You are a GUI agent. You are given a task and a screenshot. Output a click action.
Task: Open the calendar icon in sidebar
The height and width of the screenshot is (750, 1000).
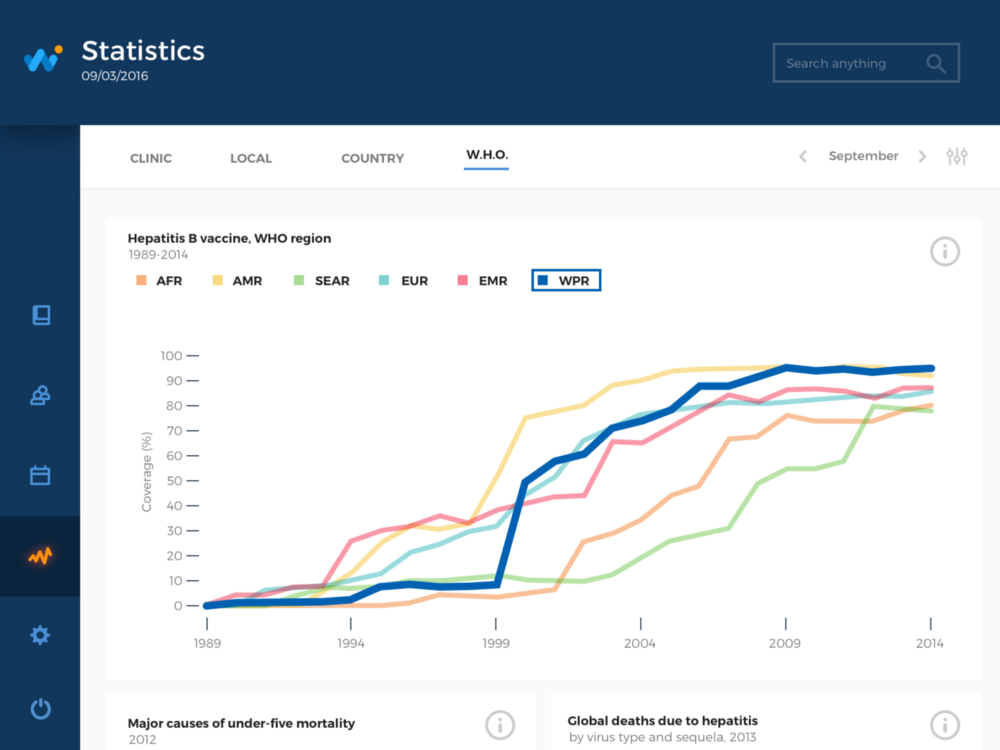(x=40, y=475)
